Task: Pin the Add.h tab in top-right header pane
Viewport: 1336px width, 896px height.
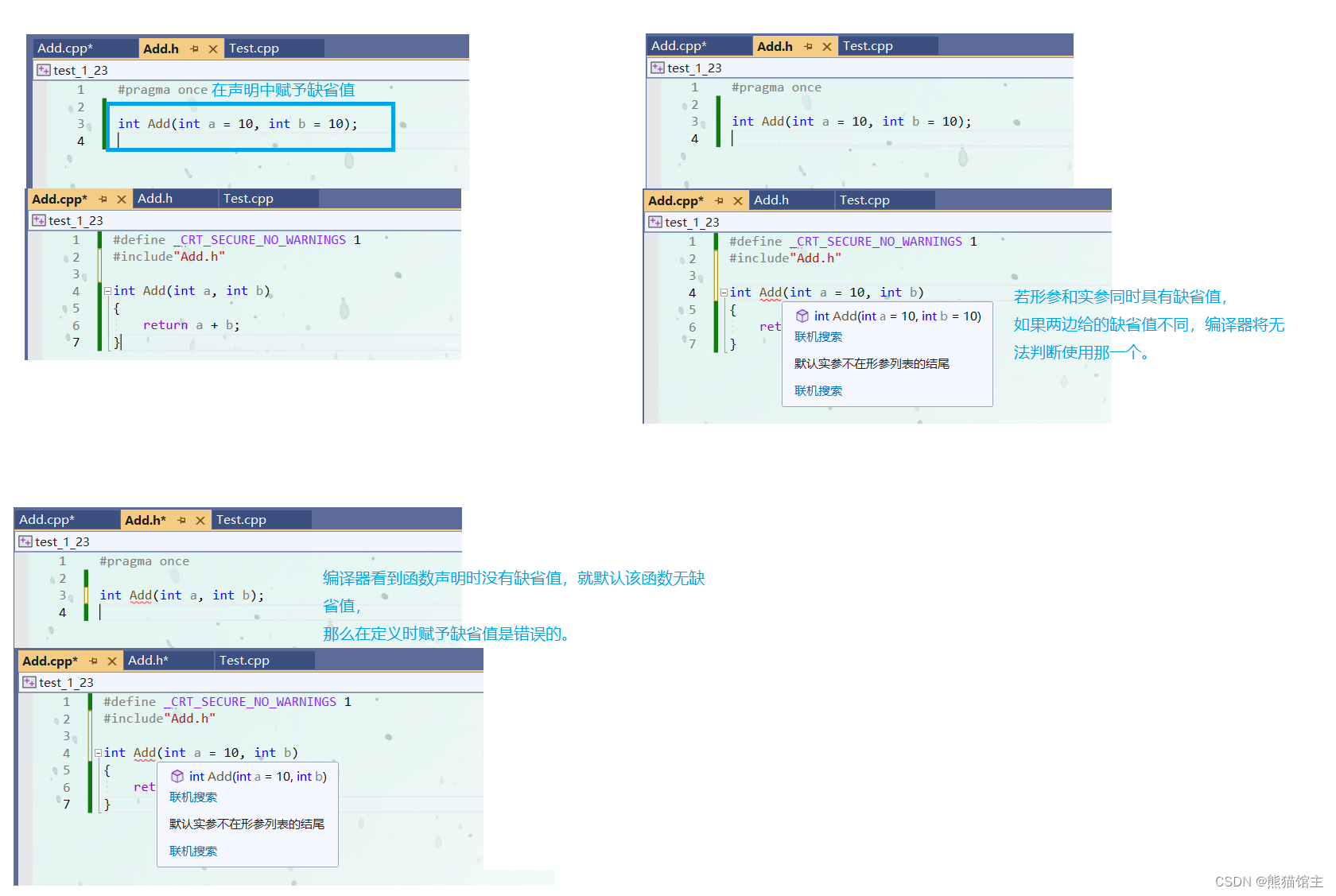Action: (x=809, y=47)
